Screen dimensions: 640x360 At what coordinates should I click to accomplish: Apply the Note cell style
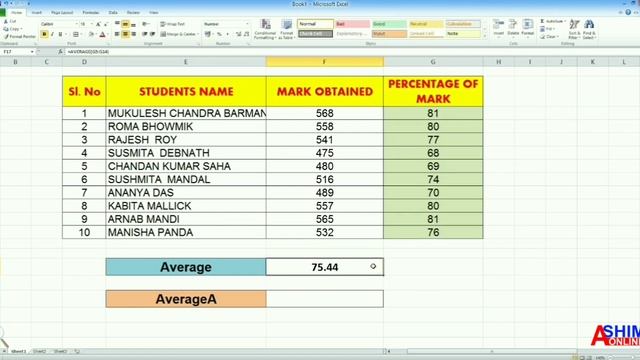(463, 34)
